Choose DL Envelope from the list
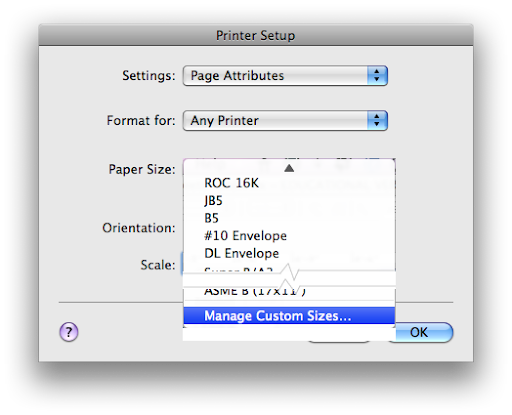The height and width of the screenshot is (415, 512). (x=289, y=253)
